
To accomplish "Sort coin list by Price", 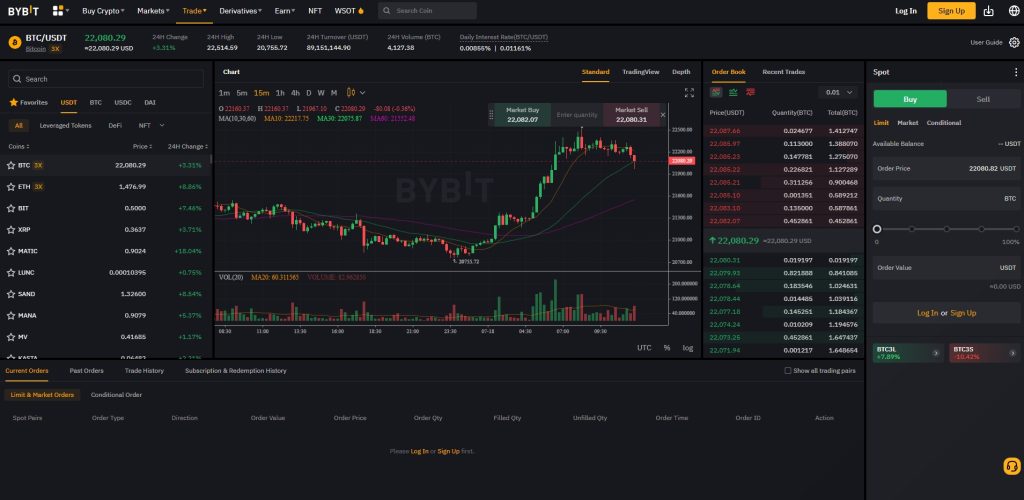I will coord(142,147).
